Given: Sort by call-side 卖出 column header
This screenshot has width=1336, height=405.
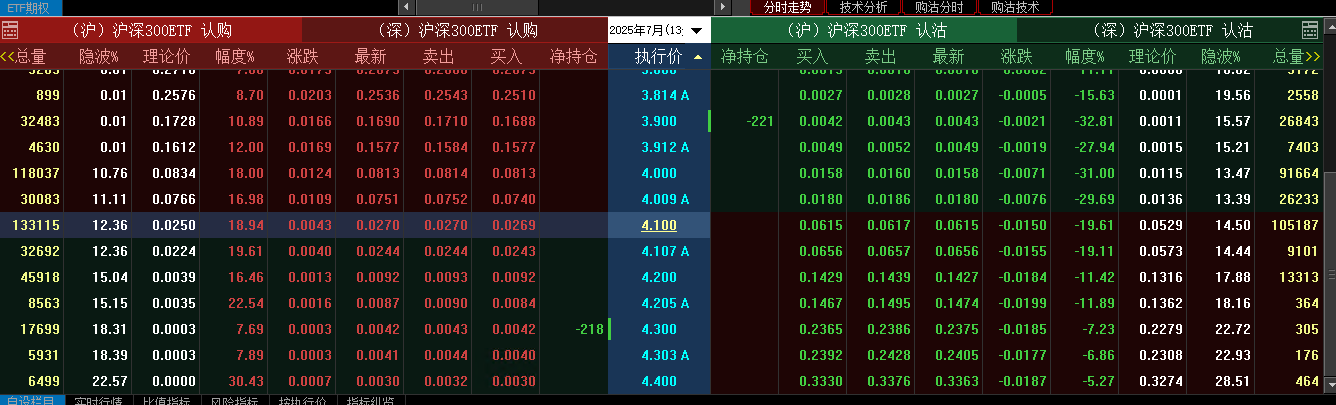Looking at the screenshot, I should point(438,57).
